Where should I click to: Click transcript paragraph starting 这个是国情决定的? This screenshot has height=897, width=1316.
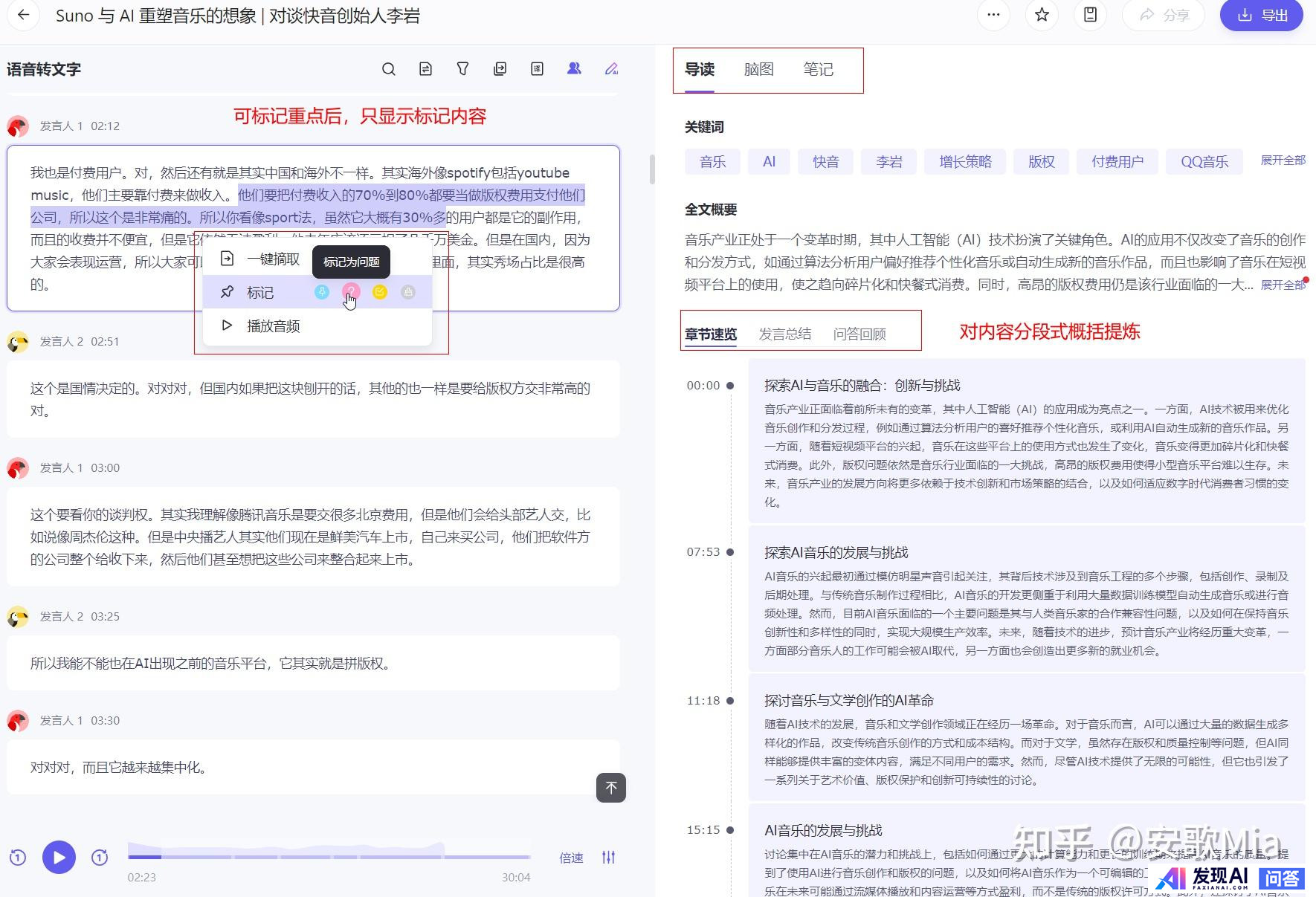(312, 399)
